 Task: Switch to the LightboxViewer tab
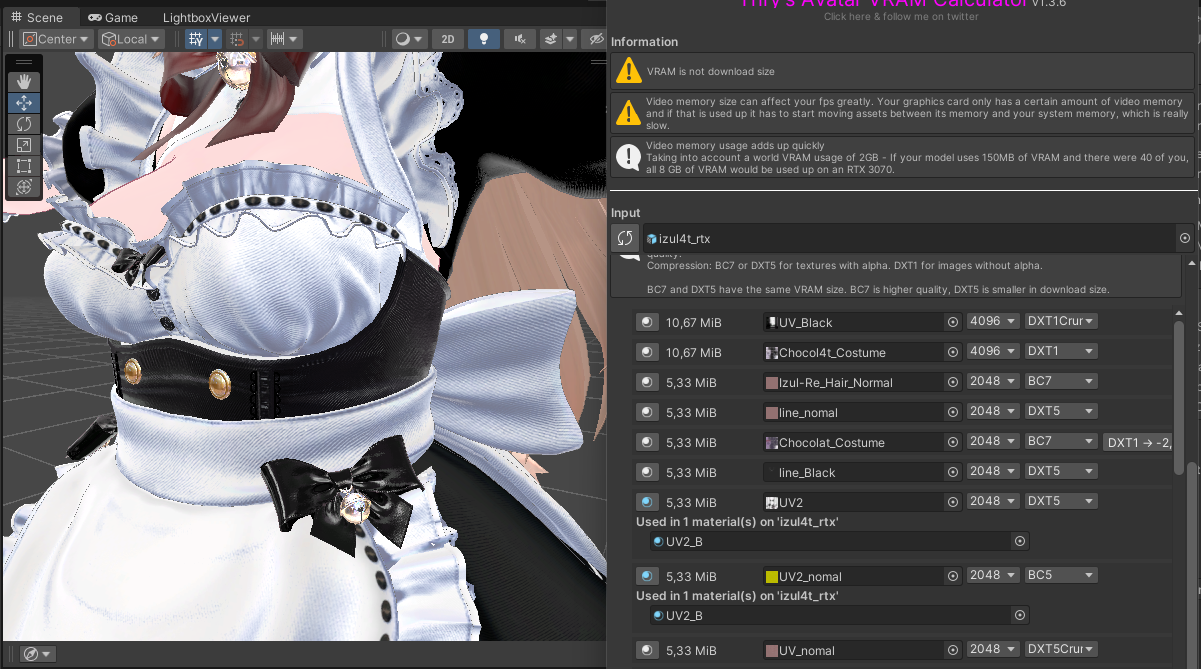coord(206,17)
